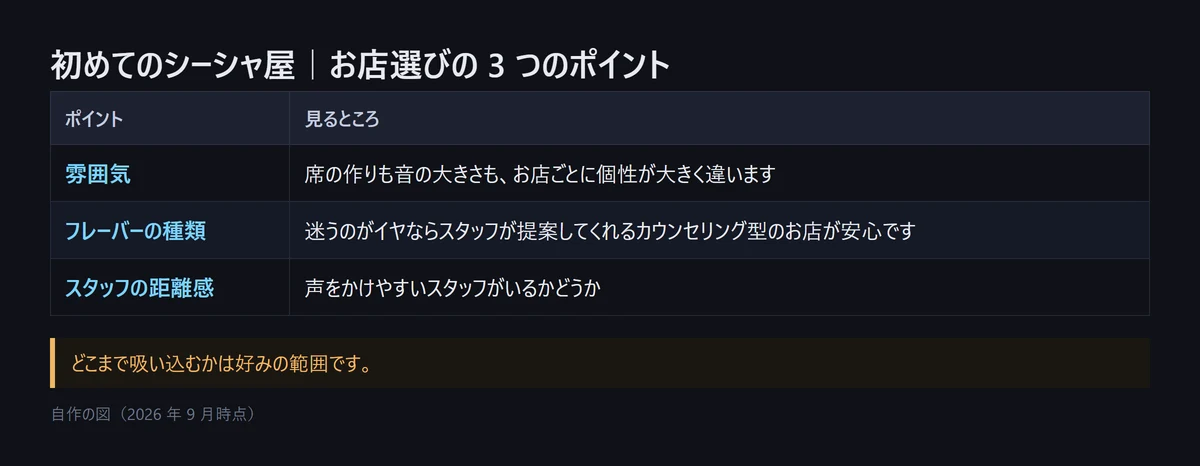This screenshot has width=1200, height=466.
Task: Select the 席の作りも音の大きさも description cell
Action: tap(719, 174)
